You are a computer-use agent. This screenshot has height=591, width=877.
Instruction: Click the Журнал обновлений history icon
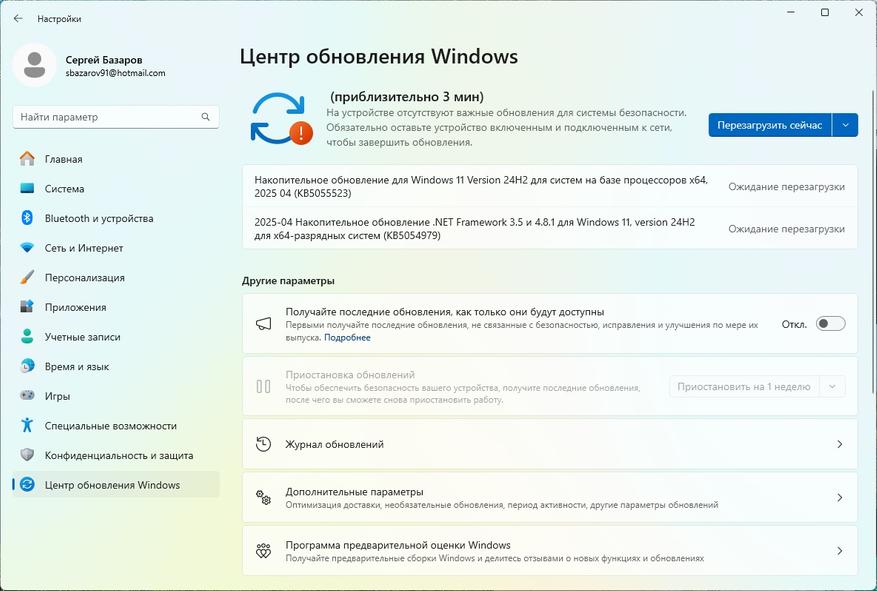click(263, 444)
